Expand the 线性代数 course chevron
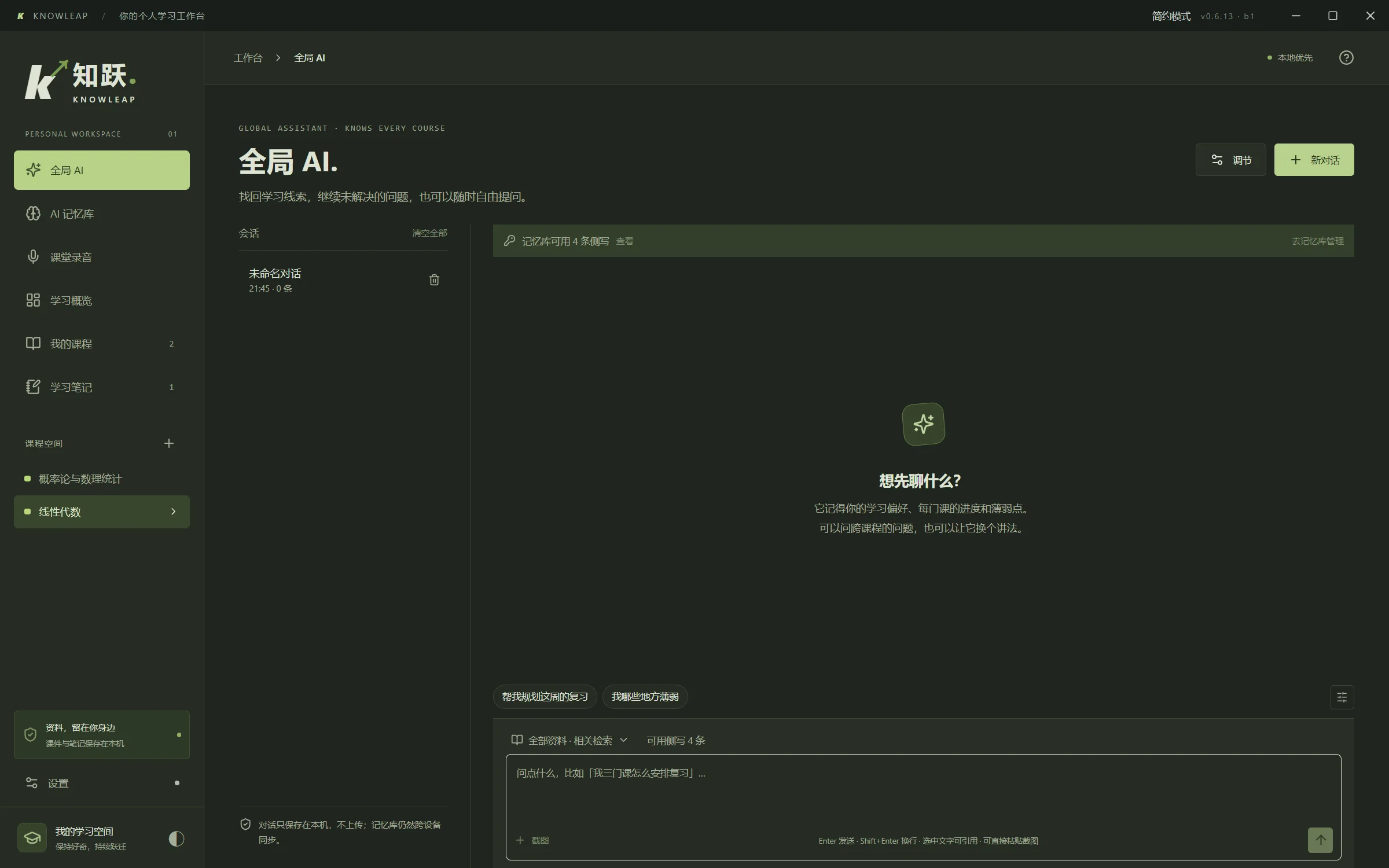Viewport: 1389px width, 868px height. coord(173,512)
